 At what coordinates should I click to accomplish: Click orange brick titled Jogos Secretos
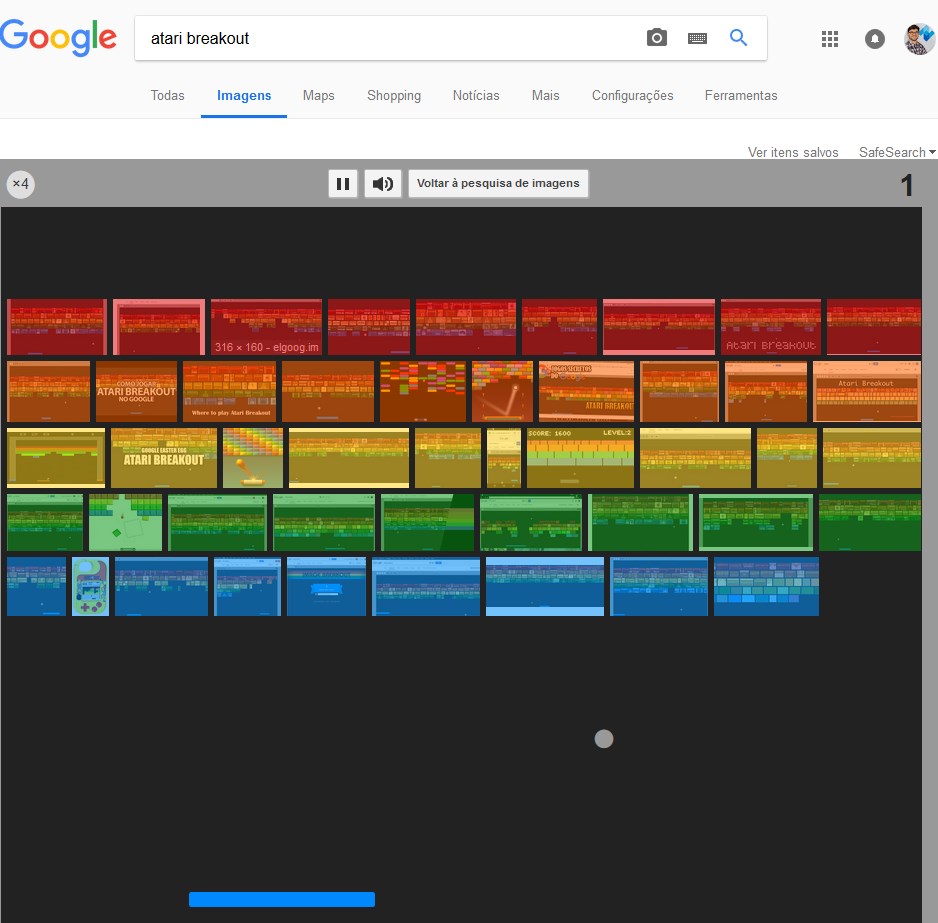[x=586, y=391]
